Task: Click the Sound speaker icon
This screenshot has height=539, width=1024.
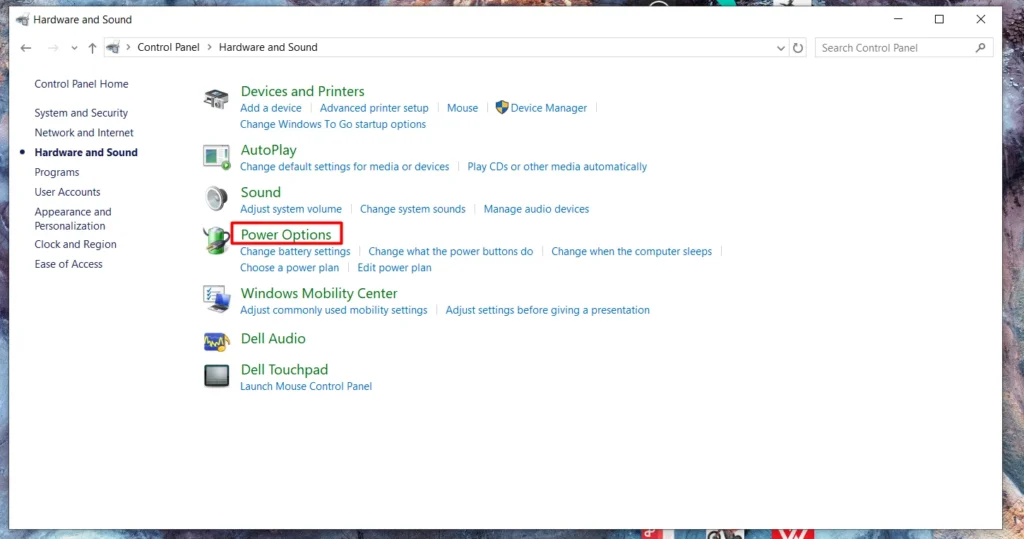Action: [x=216, y=198]
